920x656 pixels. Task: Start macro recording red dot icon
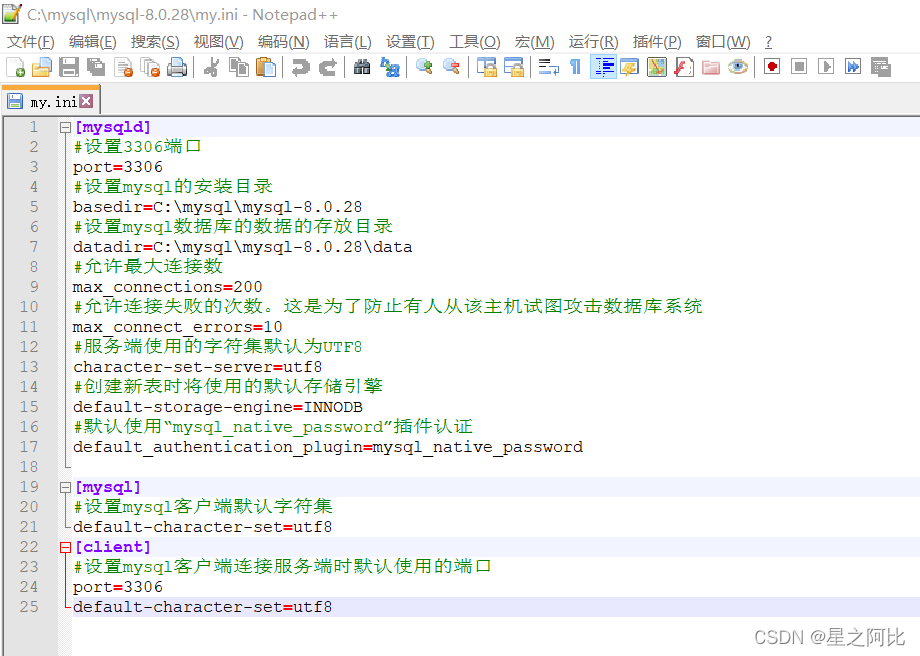click(772, 67)
